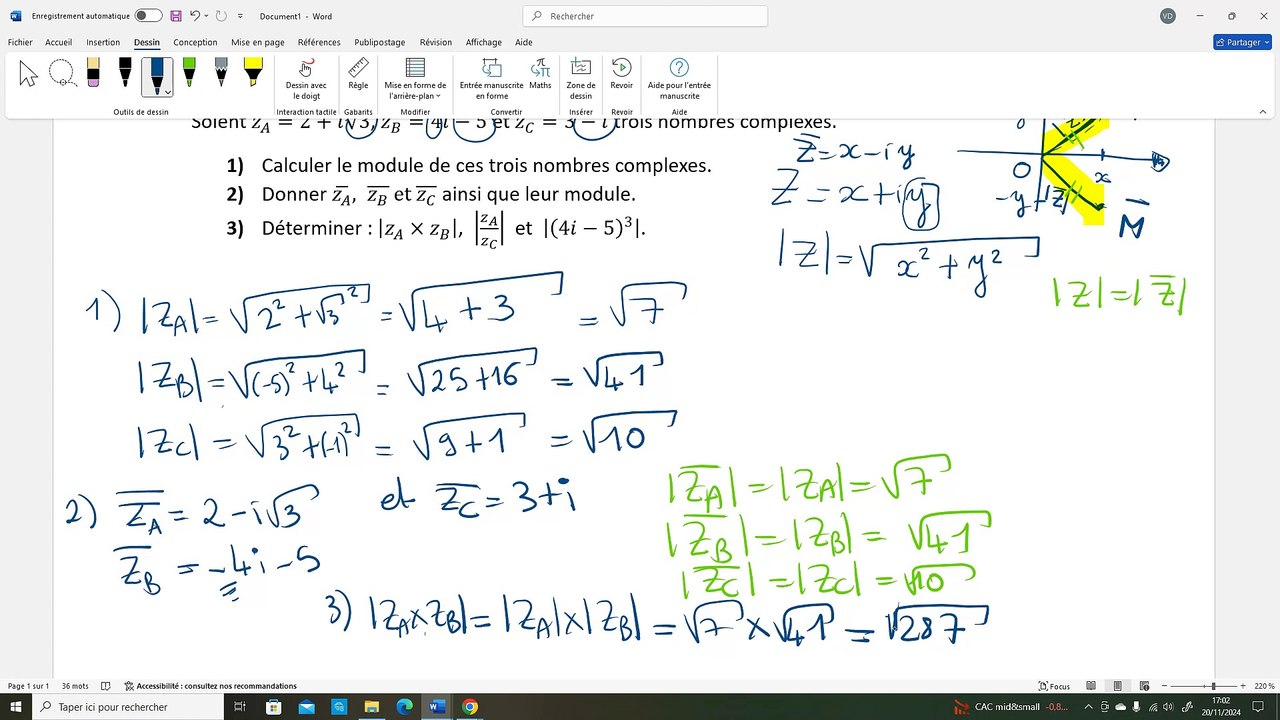Toggle Enregistrement automatique switch
Screen dimensions: 1280x720
coord(148,16)
